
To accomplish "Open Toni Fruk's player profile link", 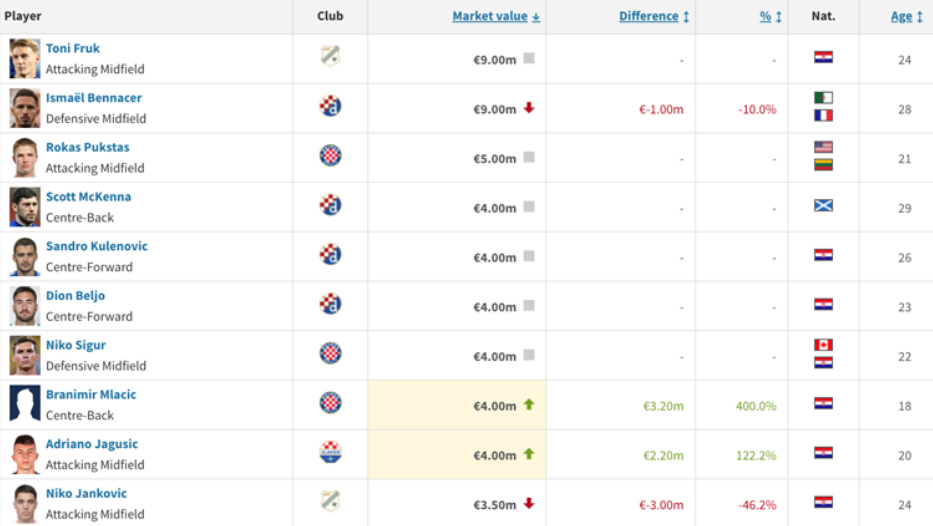I will coord(73,48).
